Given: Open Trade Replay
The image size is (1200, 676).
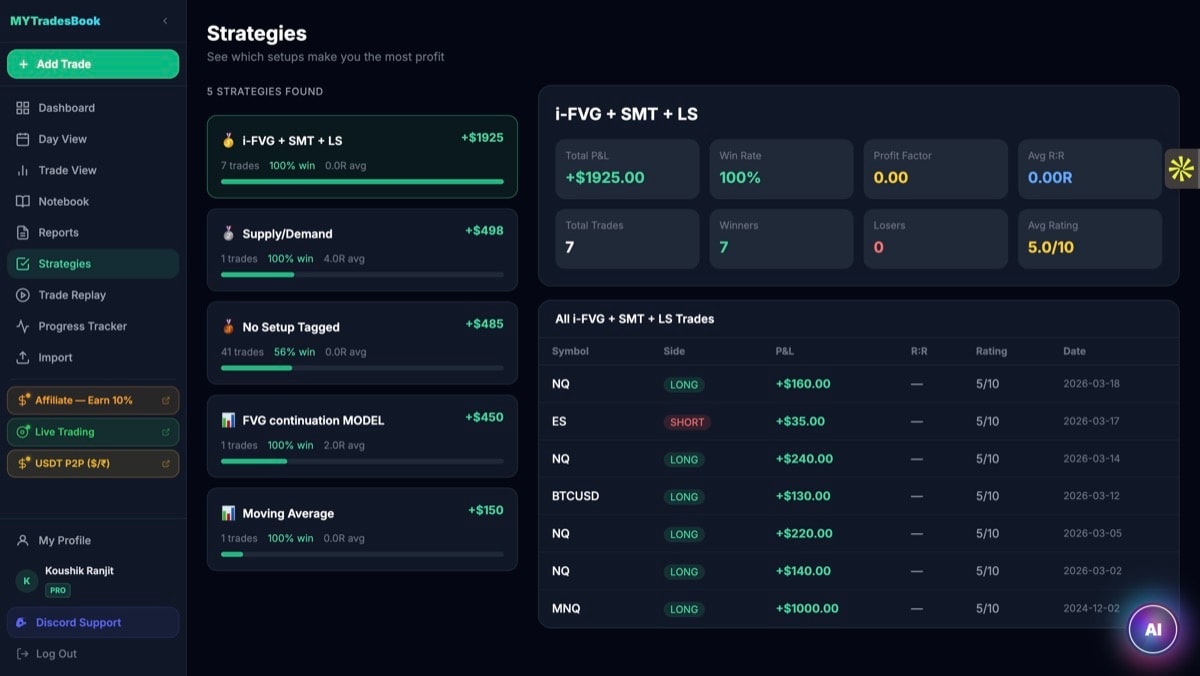Looking at the screenshot, I should click(70, 294).
